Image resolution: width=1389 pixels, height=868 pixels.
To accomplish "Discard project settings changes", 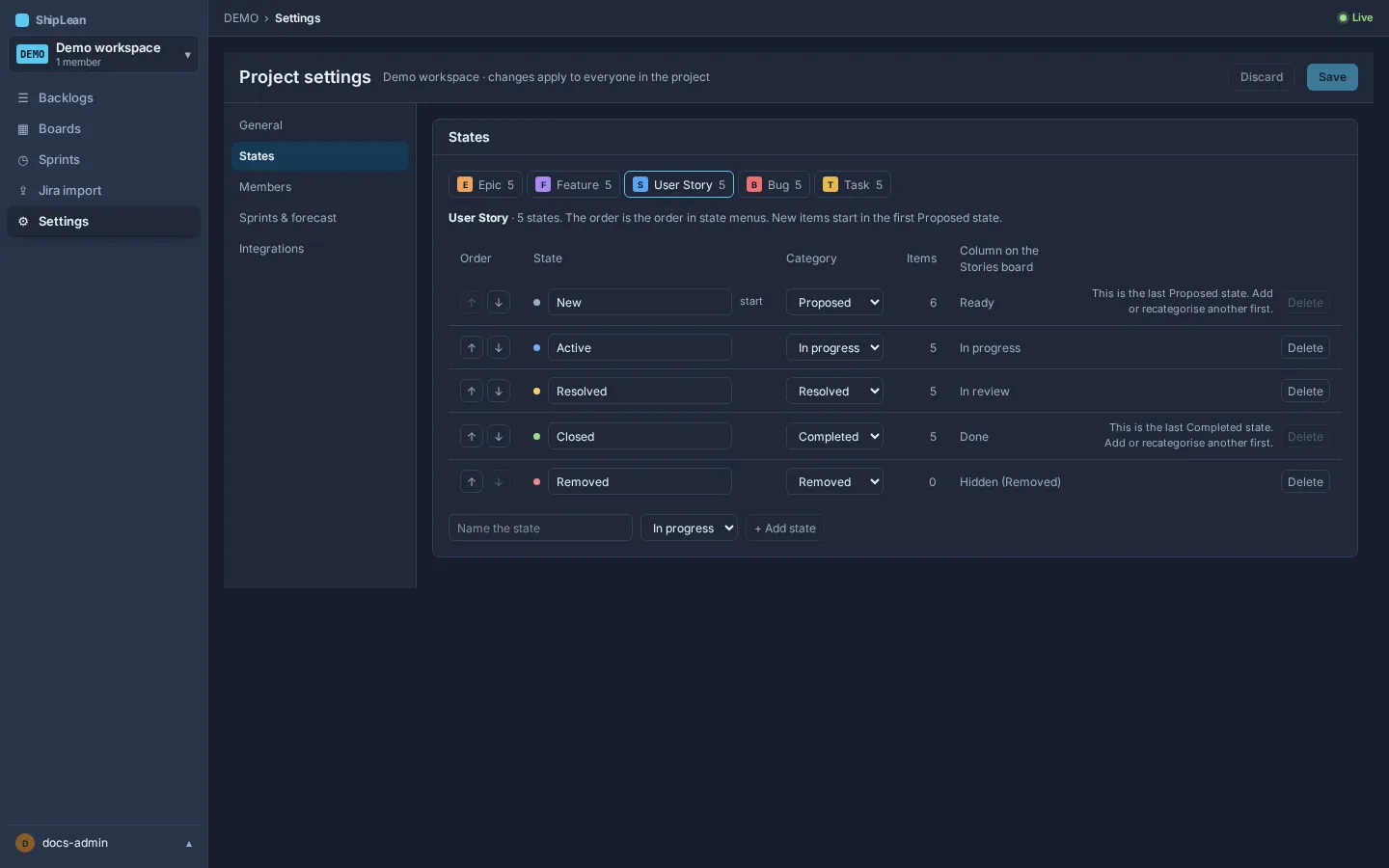I will tap(1262, 77).
